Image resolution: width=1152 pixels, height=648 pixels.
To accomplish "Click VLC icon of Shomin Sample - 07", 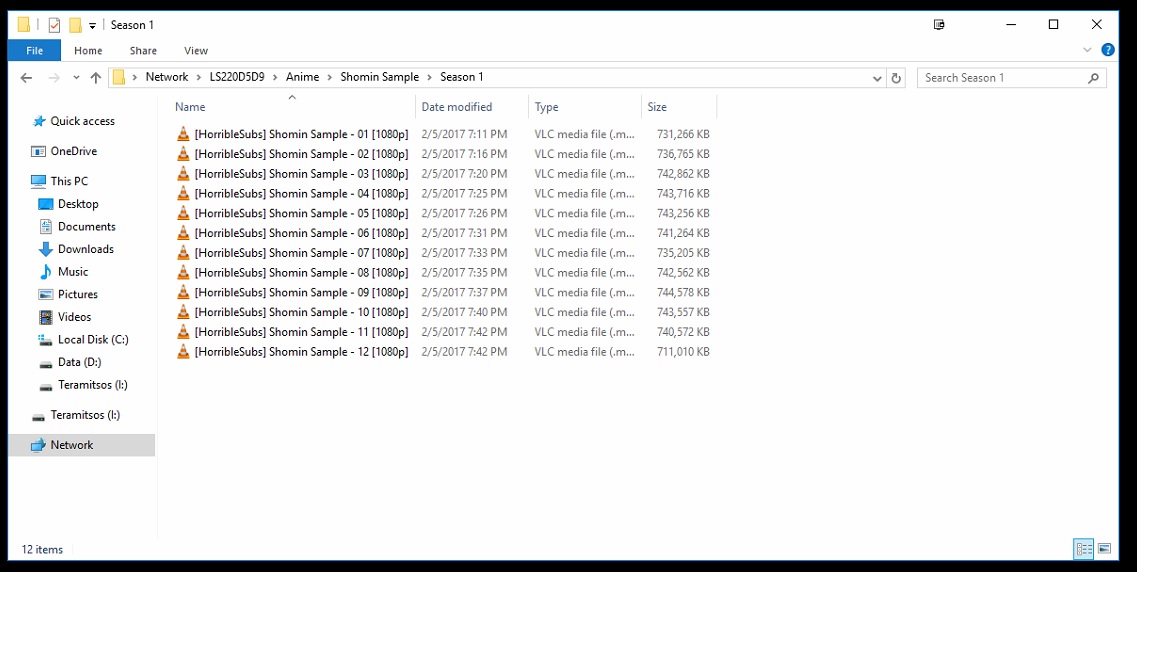I will [x=183, y=253].
